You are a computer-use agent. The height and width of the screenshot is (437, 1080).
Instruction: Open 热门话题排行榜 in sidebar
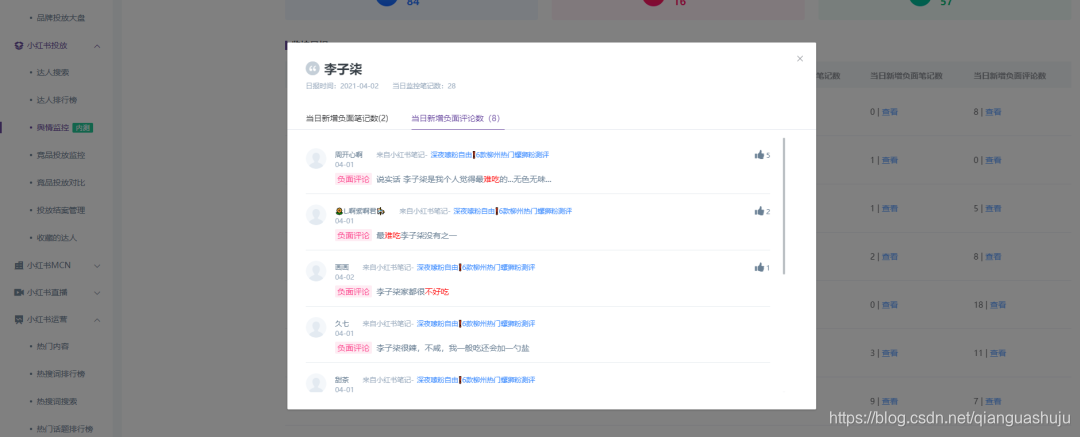(65, 429)
